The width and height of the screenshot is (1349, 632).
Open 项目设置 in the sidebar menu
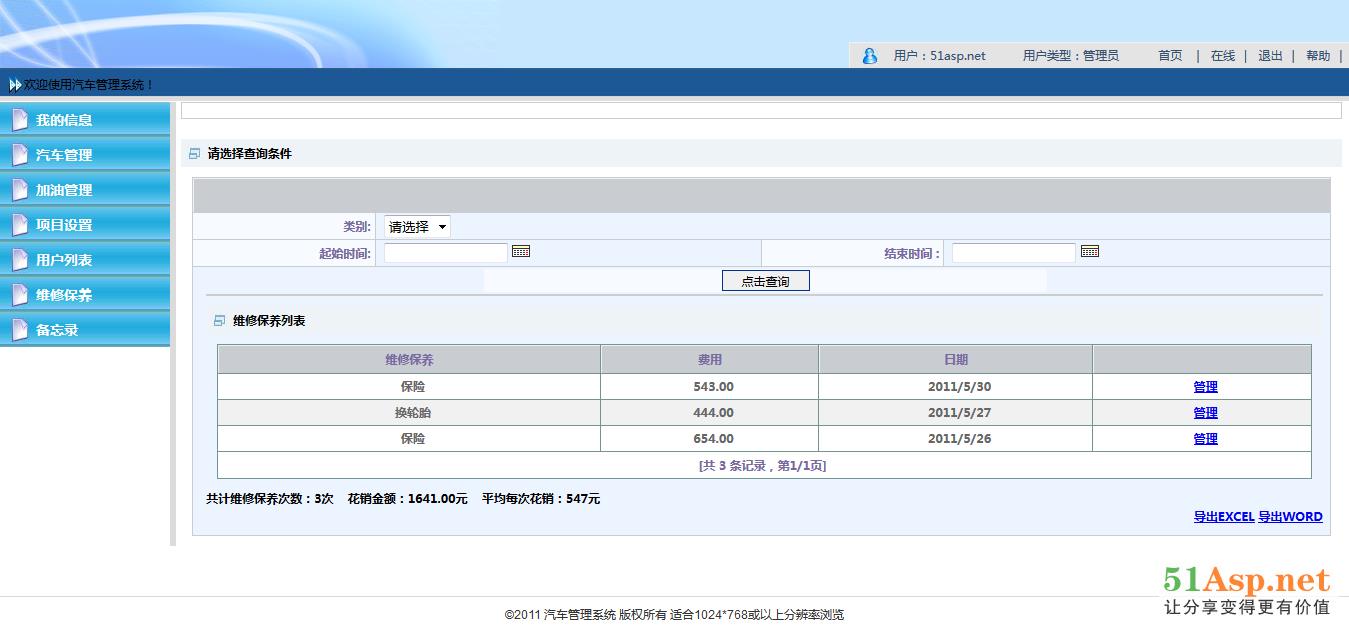coord(64,225)
